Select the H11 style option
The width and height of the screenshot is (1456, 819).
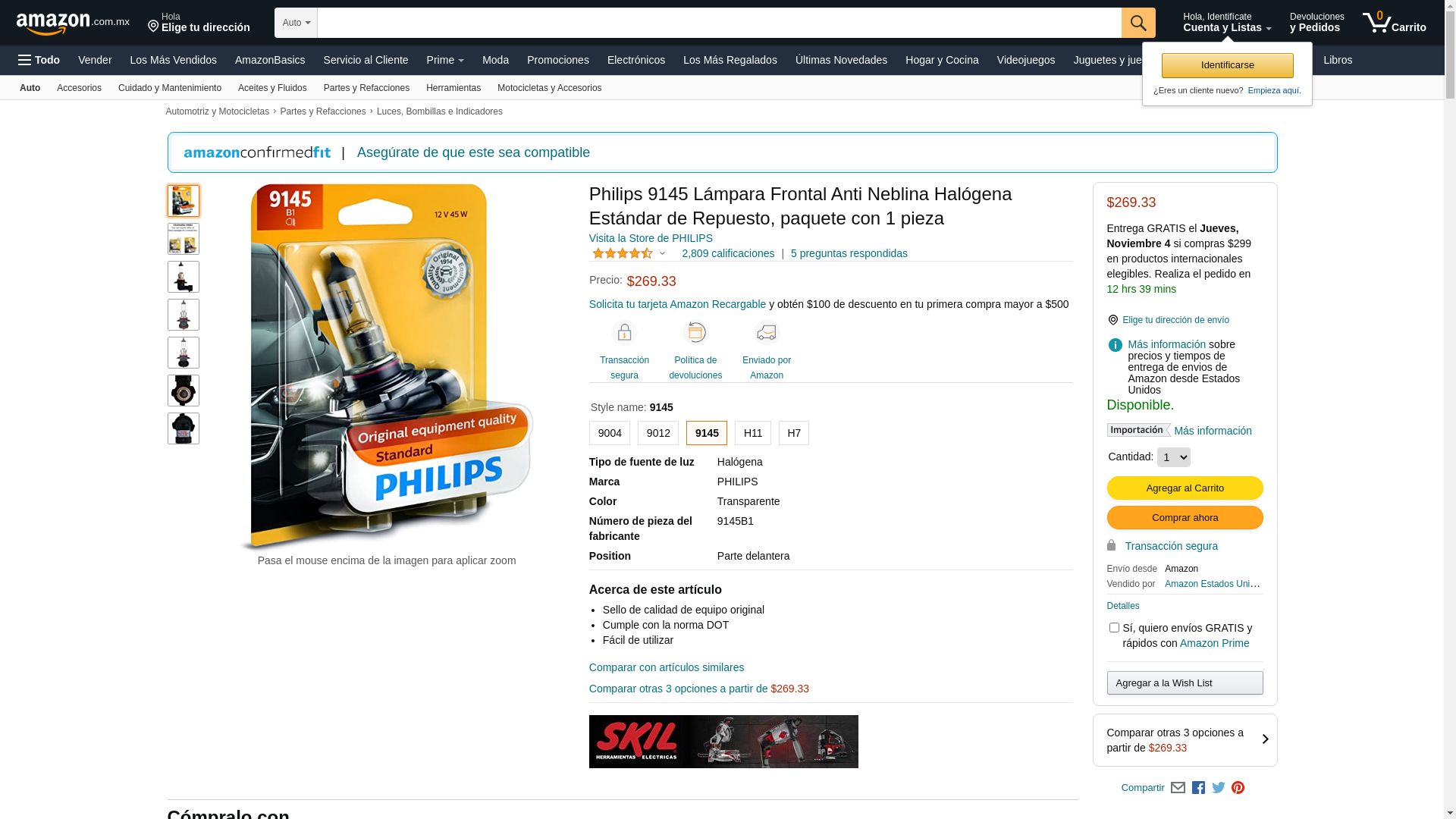(753, 433)
